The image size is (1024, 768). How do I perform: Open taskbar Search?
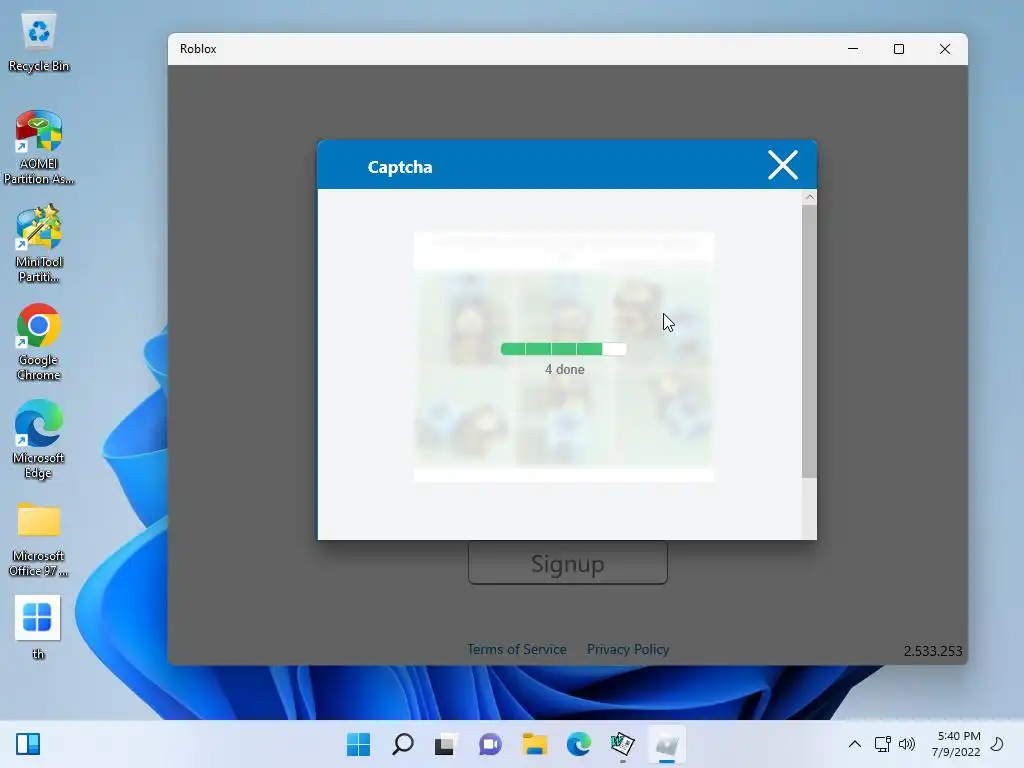tap(402, 744)
